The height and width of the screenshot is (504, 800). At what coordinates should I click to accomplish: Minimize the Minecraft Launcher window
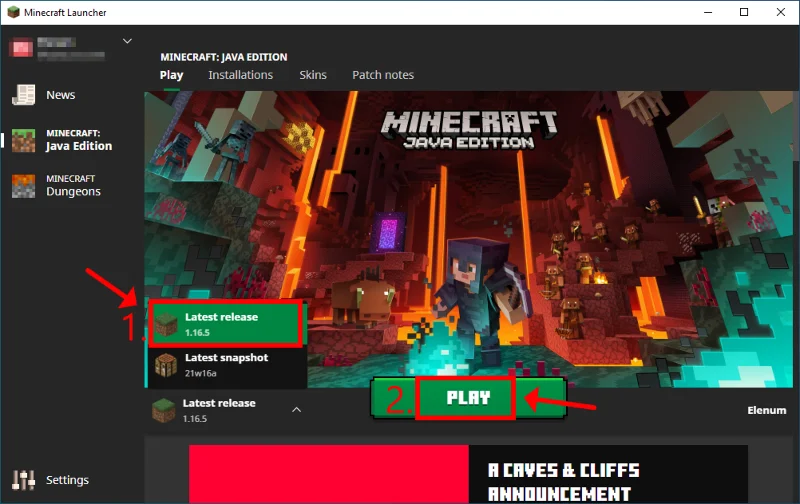708,12
